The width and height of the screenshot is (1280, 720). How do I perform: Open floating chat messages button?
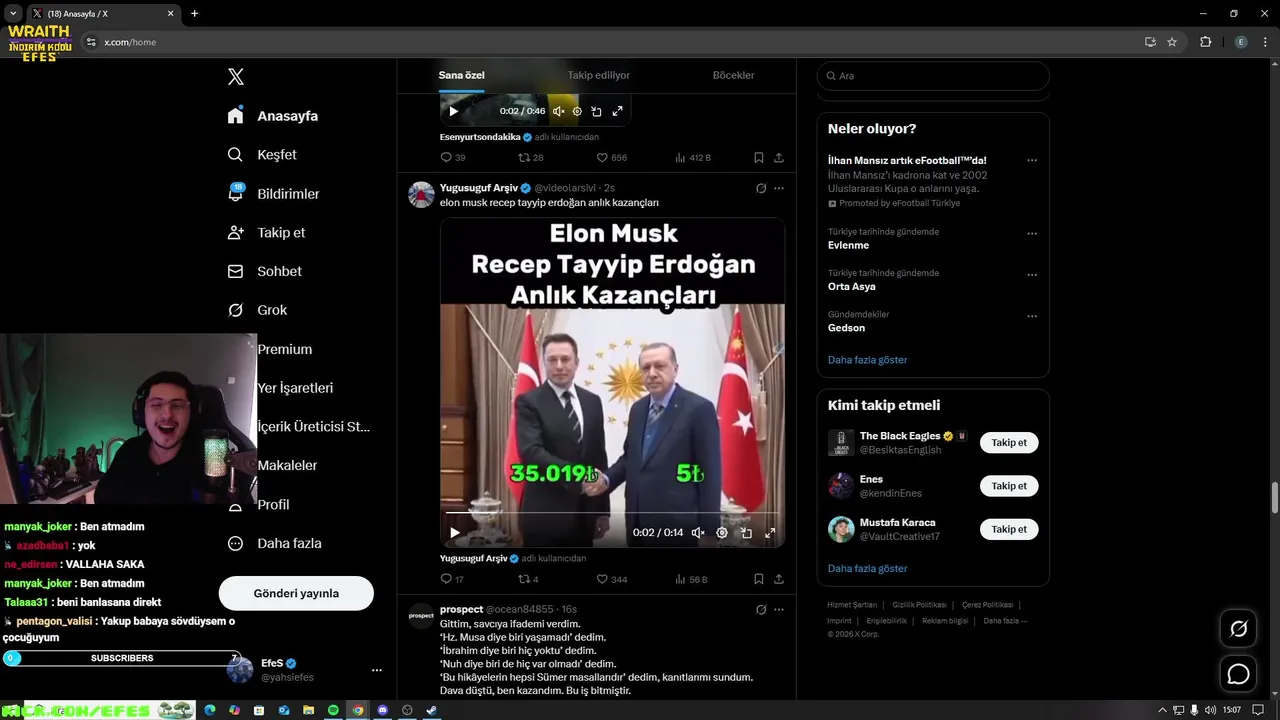tap(1238, 674)
